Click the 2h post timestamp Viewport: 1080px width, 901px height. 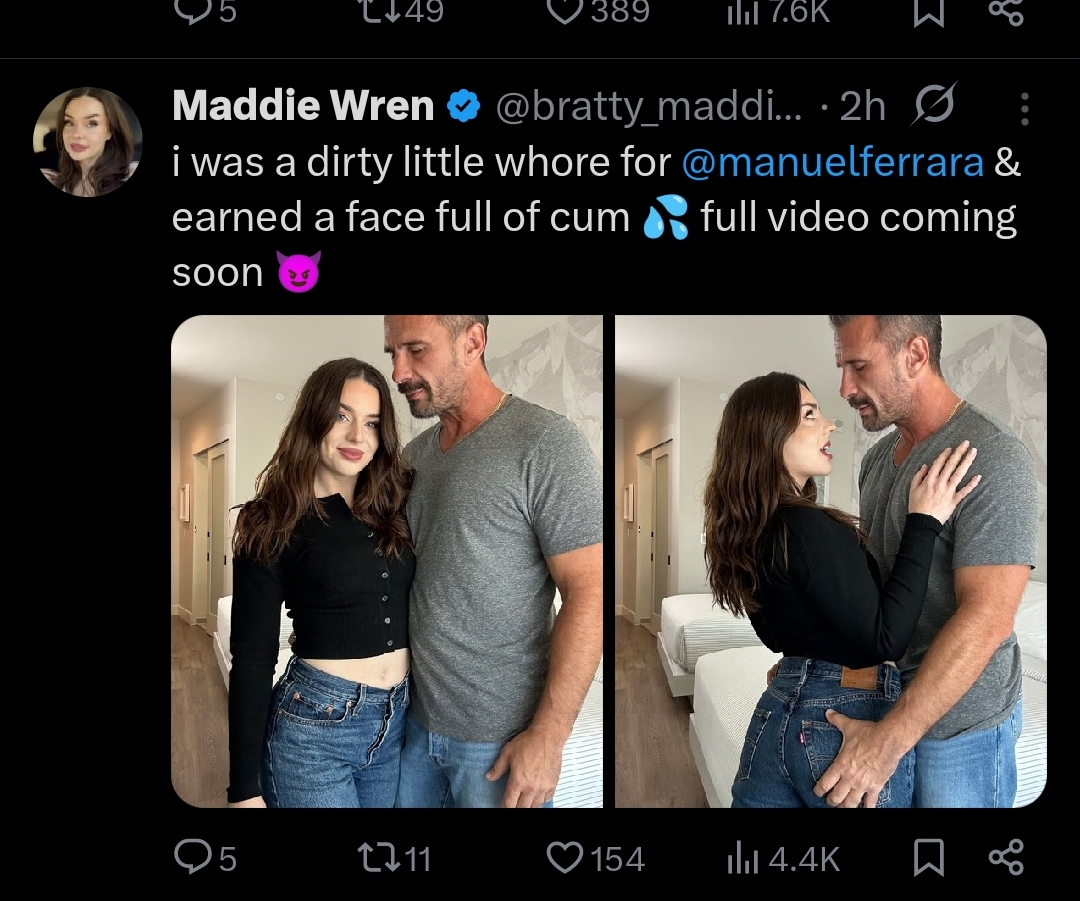click(x=863, y=106)
